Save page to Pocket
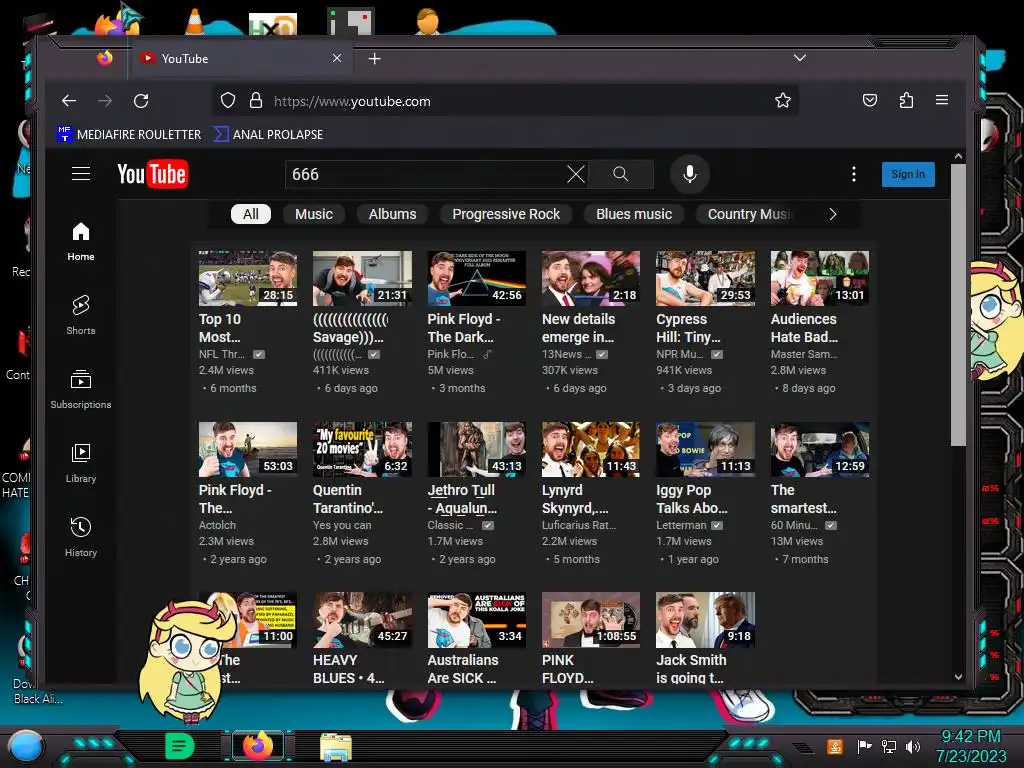This screenshot has width=1024, height=768. tap(870, 100)
